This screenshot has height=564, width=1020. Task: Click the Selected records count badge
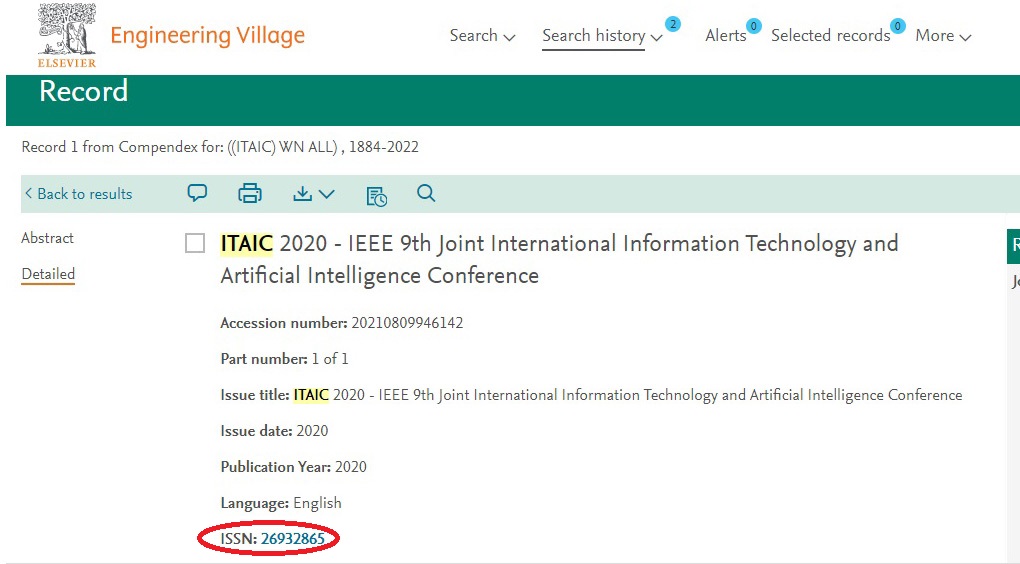coord(898,26)
